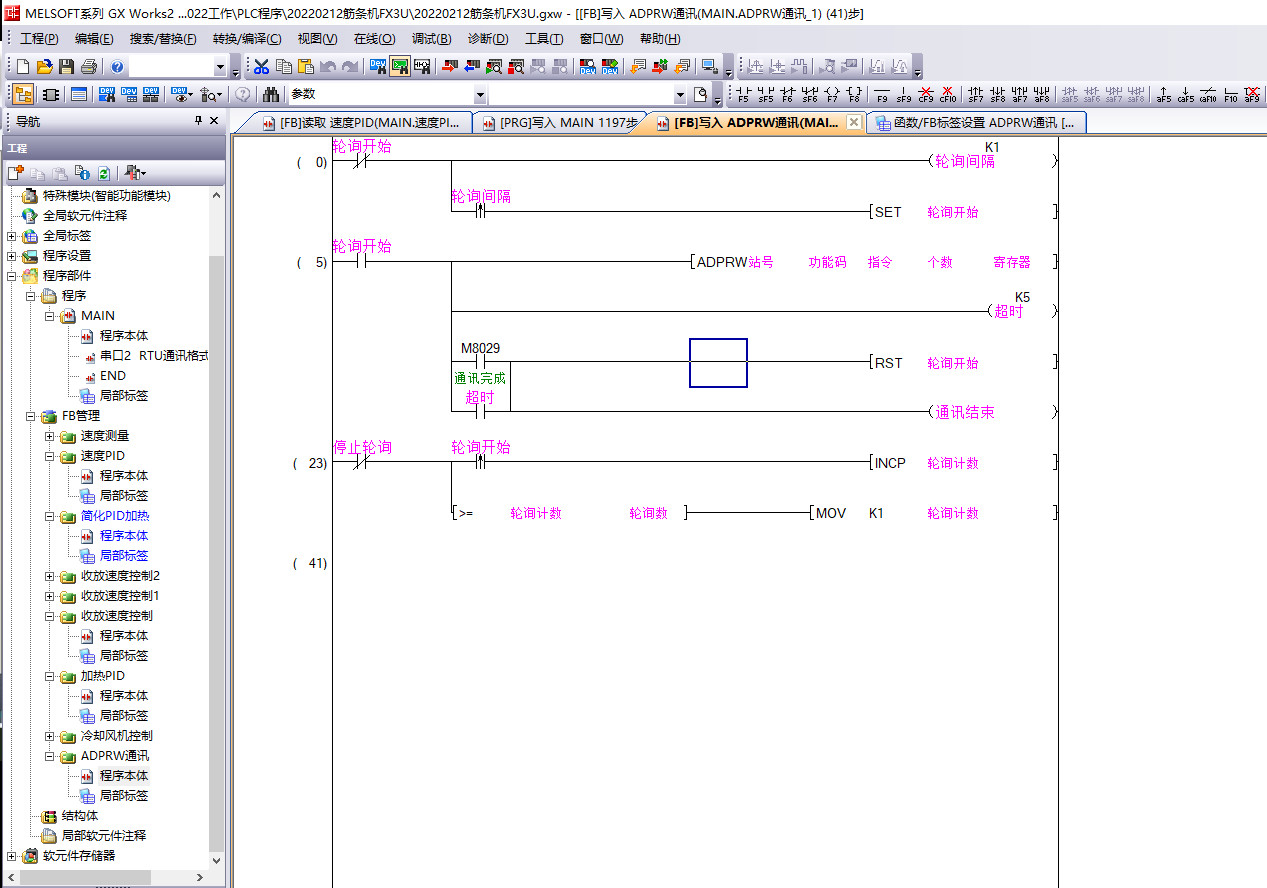Click the Open project folder icon
The height and width of the screenshot is (888, 1267).
(44, 67)
